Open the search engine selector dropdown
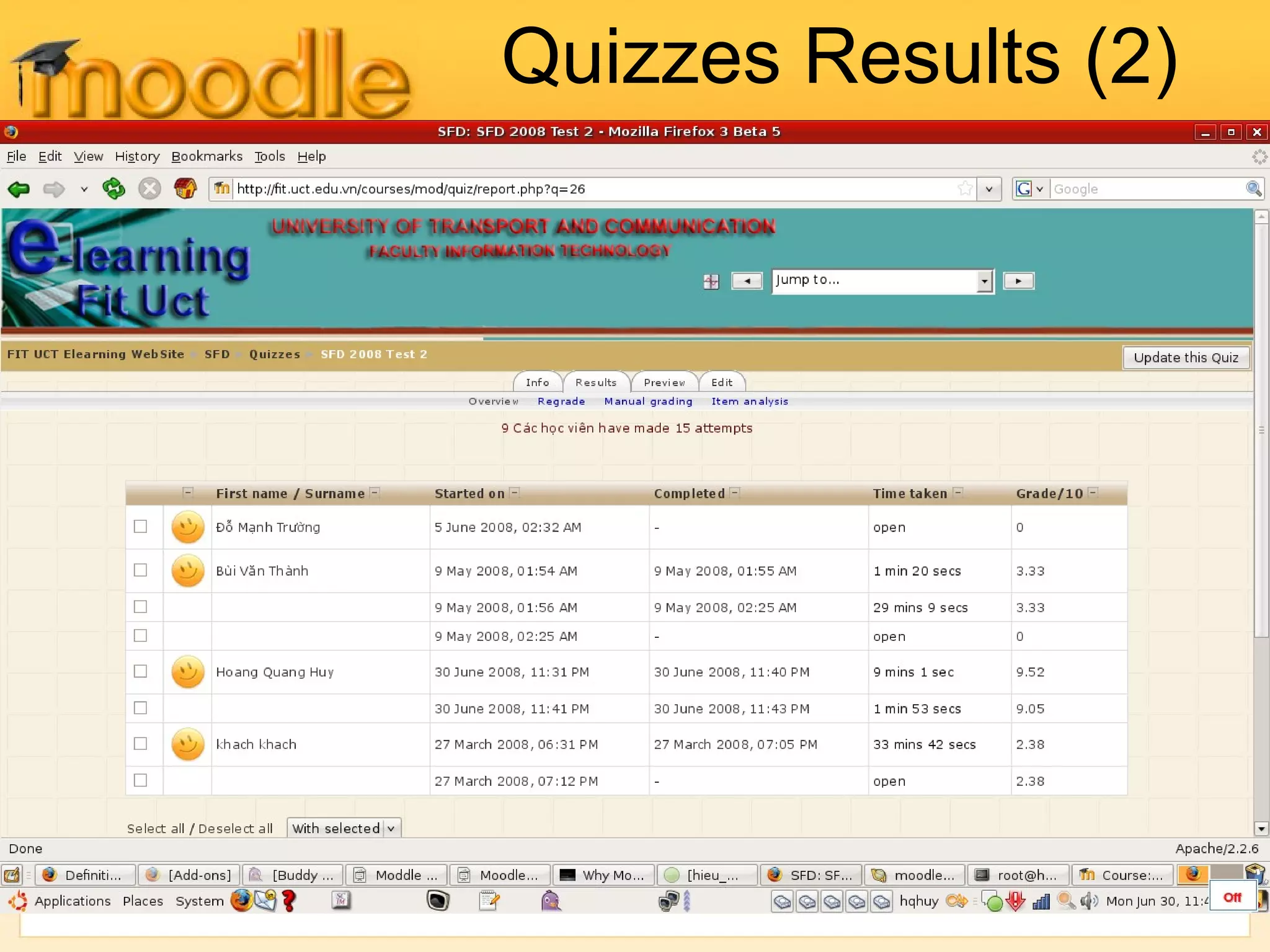Screen dimensions: 1270x952 pos(1031,188)
